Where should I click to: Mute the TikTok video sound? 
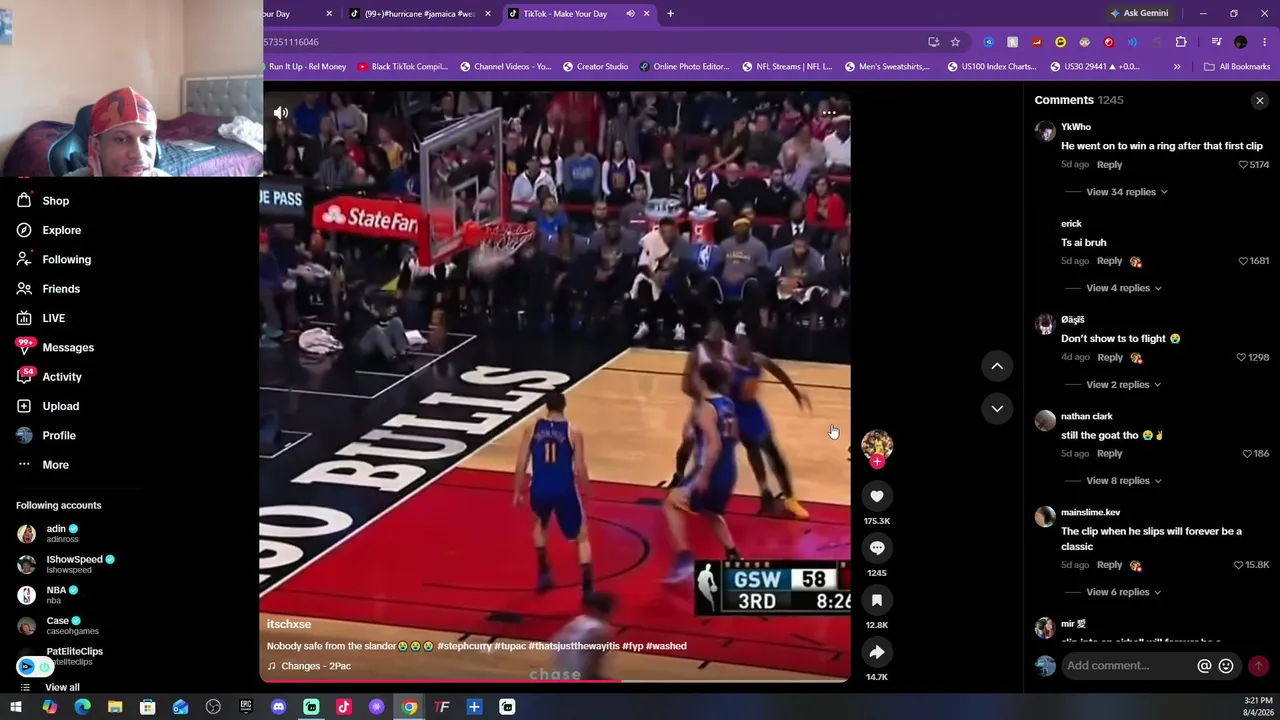tap(281, 113)
